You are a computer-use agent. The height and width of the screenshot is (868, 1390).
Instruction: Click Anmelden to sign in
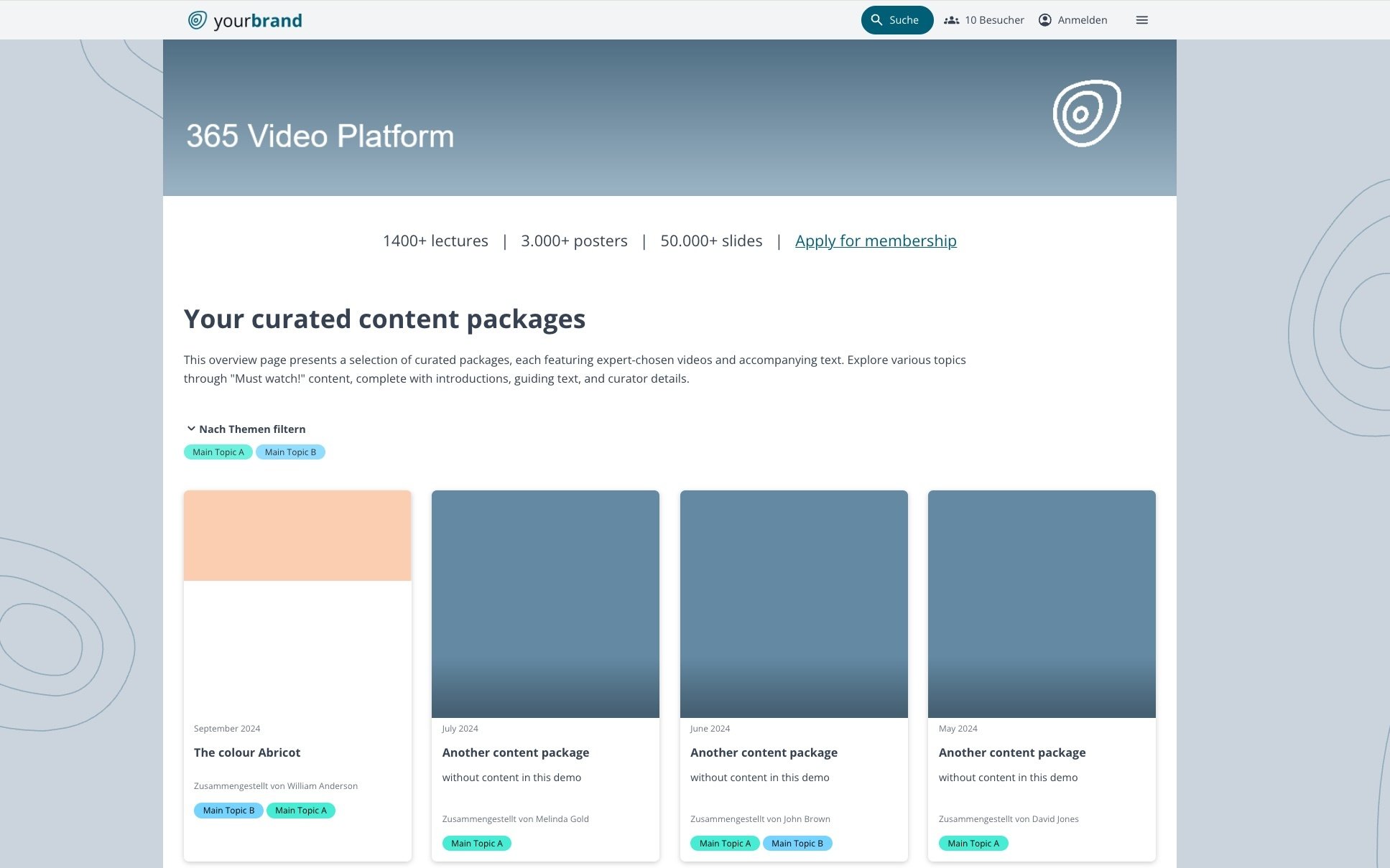[x=1073, y=20]
